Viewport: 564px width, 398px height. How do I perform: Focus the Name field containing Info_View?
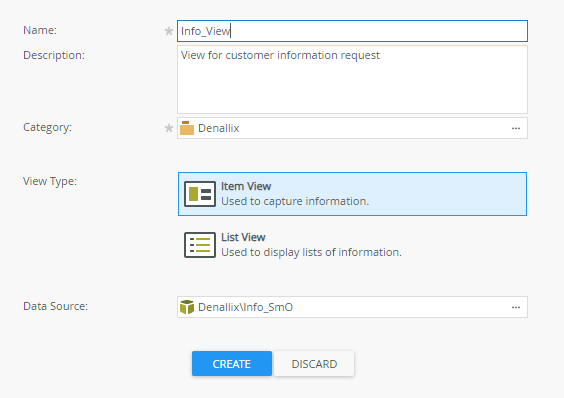coord(352,31)
